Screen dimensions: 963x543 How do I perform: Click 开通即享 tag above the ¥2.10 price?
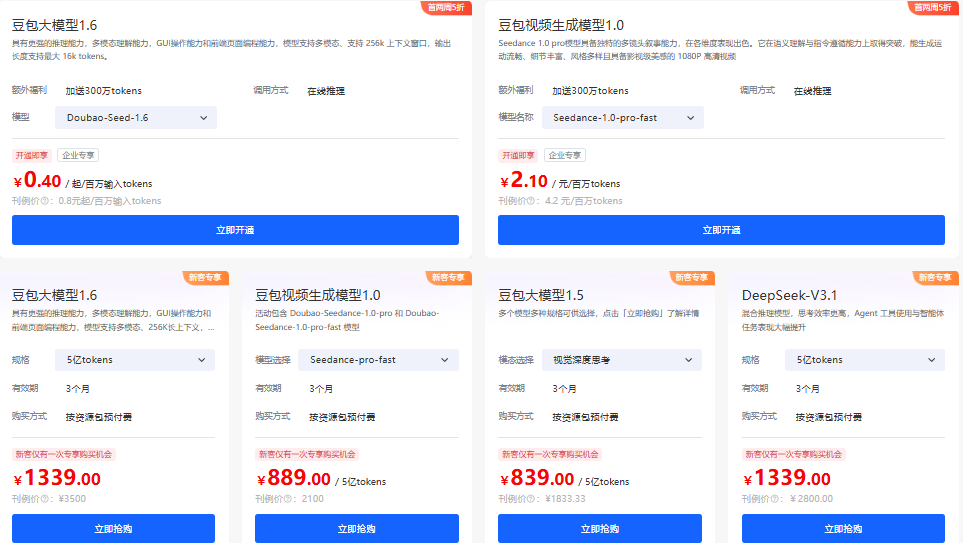tap(518, 155)
